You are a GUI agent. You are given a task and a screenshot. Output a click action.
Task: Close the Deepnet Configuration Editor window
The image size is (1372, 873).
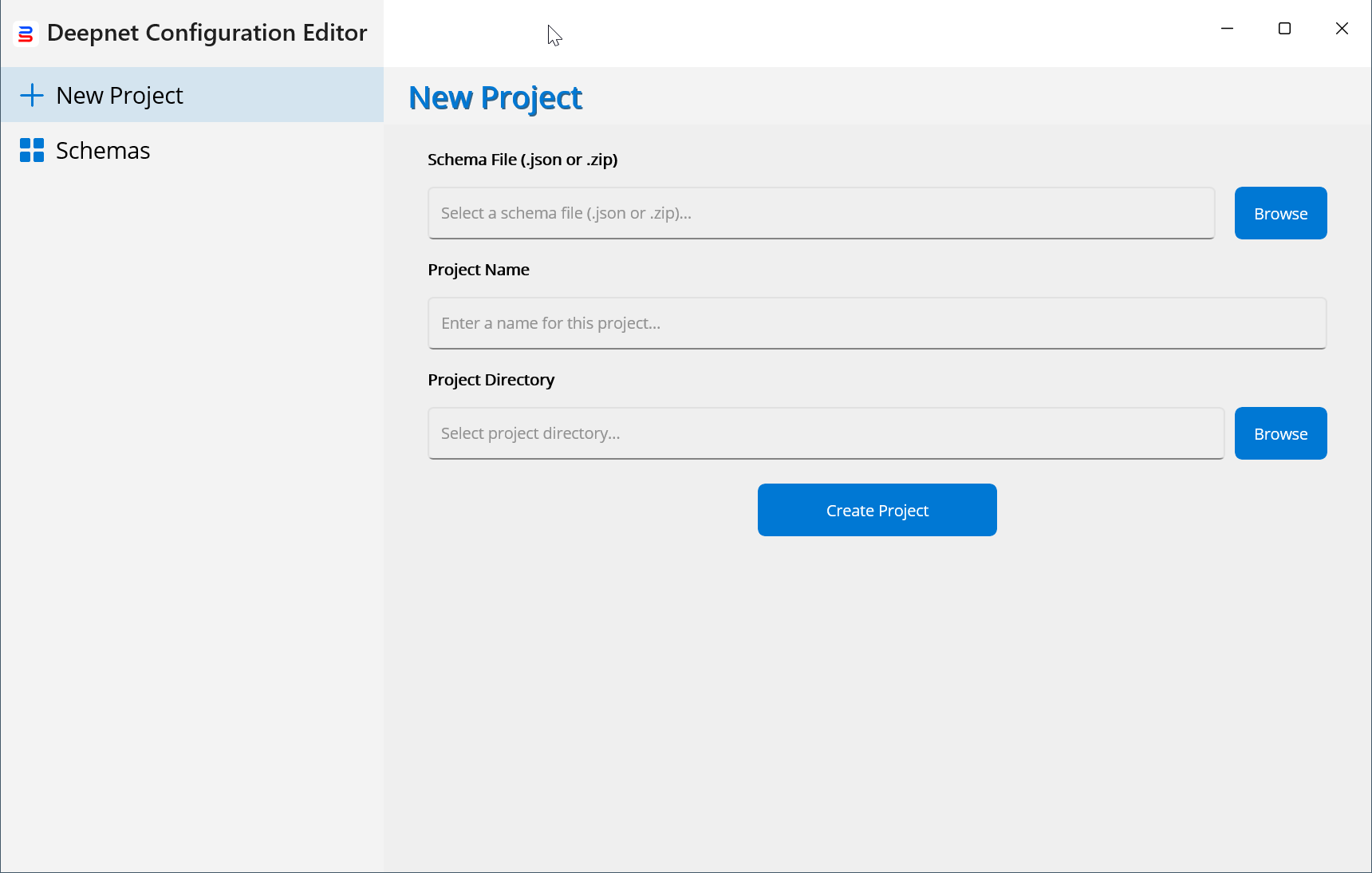coord(1342,29)
